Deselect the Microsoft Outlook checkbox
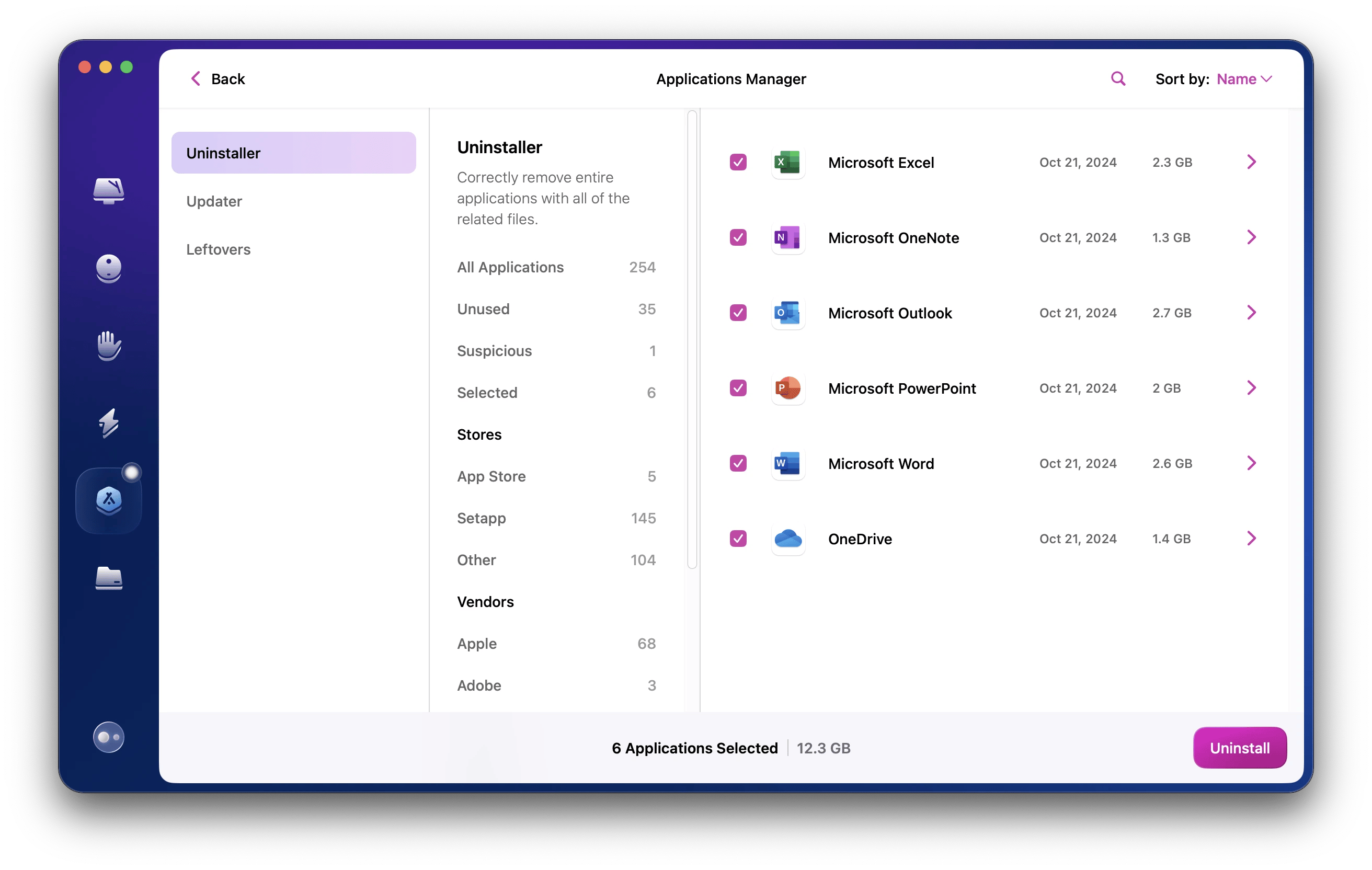1372x870 pixels. pos(738,313)
